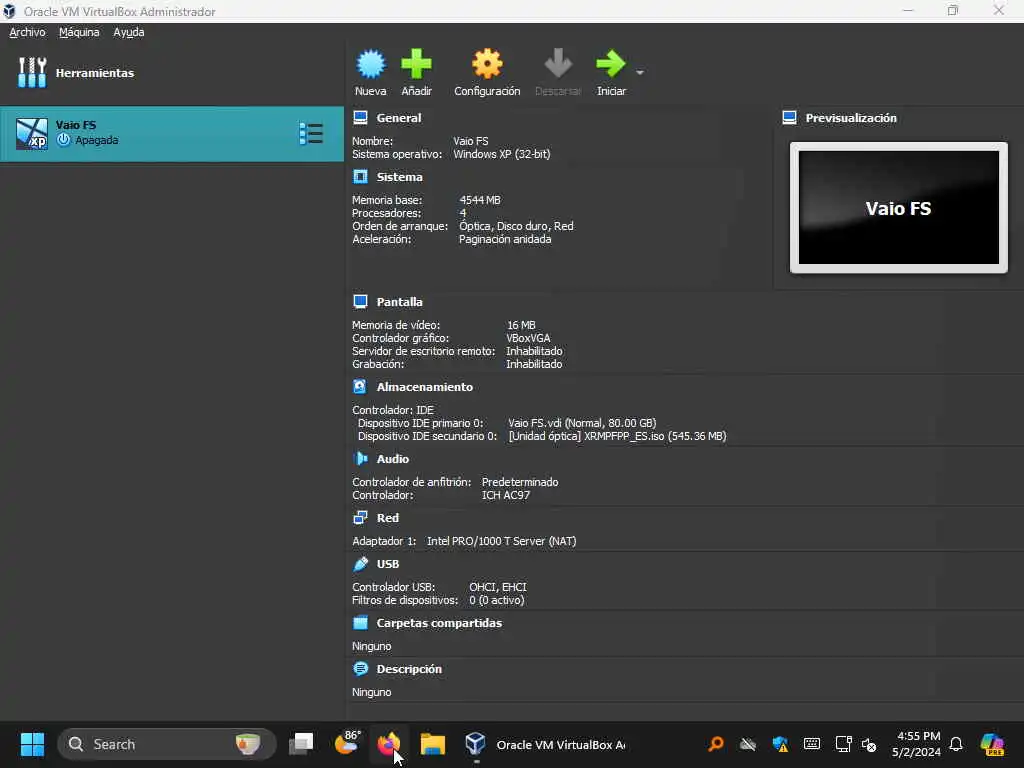
Task: Select the Vaio FS machine entry
Action: tap(172, 134)
